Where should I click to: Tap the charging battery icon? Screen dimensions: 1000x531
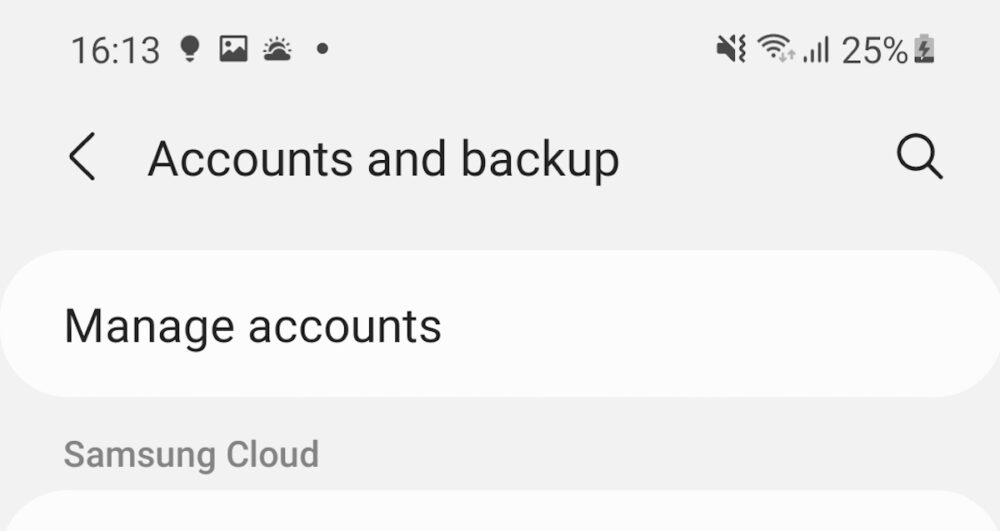[925, 49]
